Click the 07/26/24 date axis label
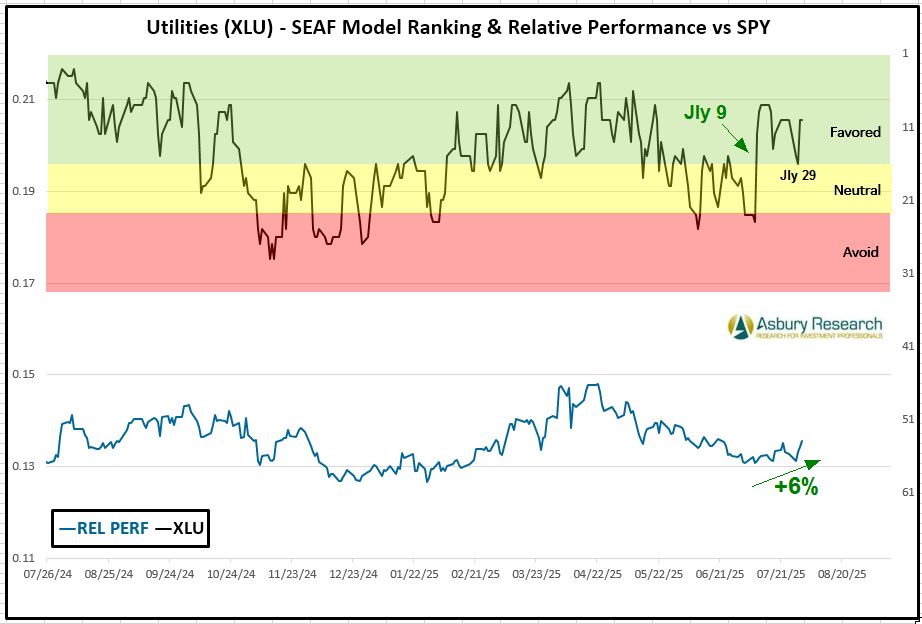This screenshot has height=624, width=922. click(x=47, y=576)
